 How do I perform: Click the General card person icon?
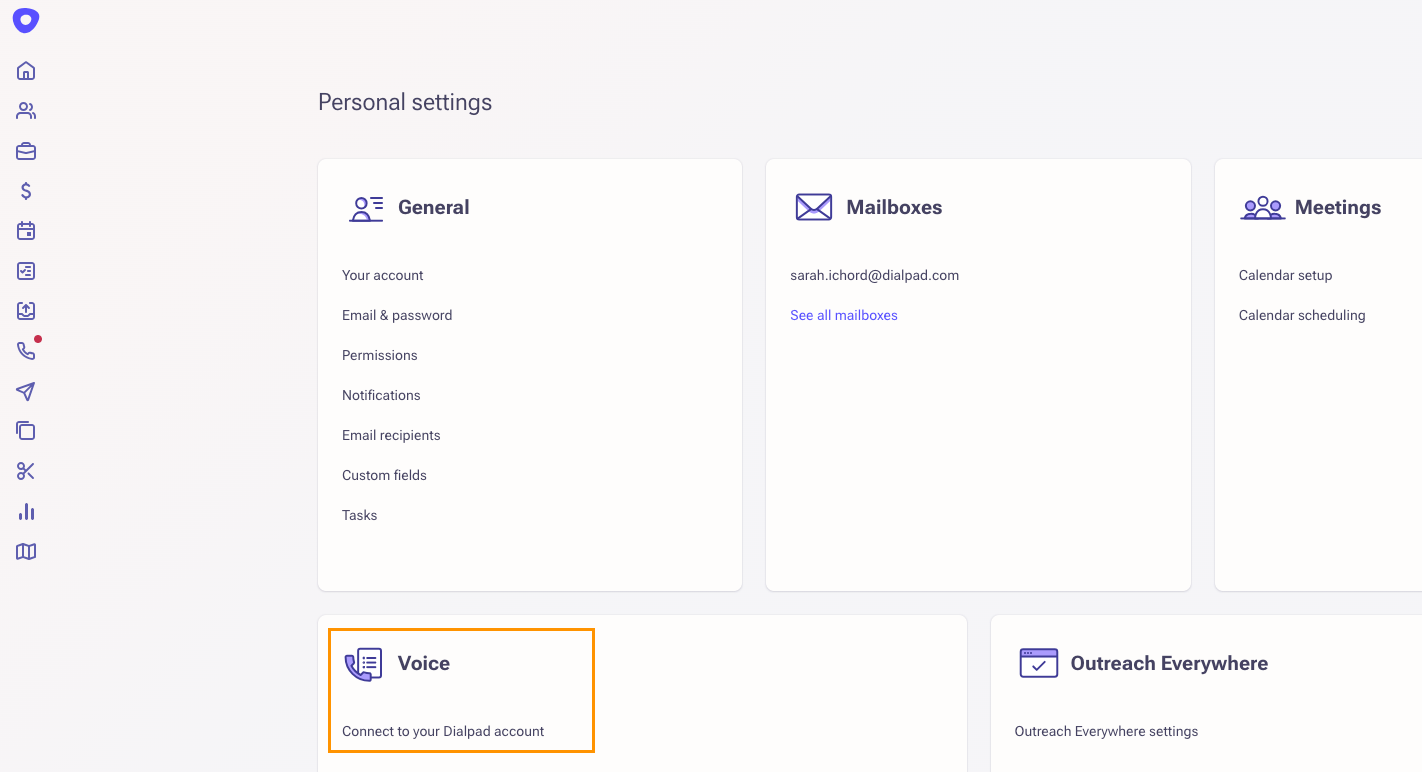pyautogui.click(x=366, y=208)
